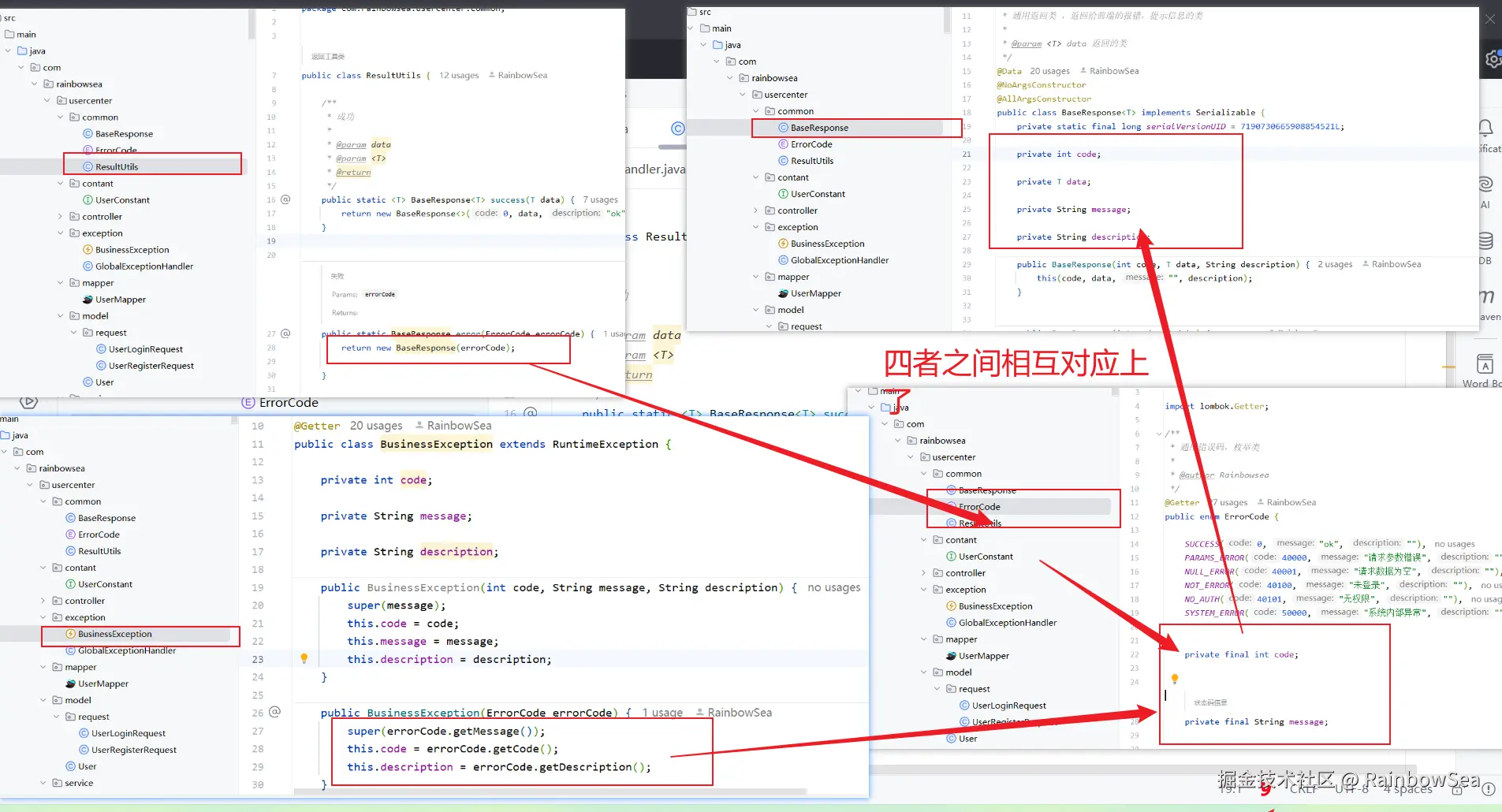
Task: Show 1 usage of BusinessException(ErrorCode) constructor
Action: (662, 713)
